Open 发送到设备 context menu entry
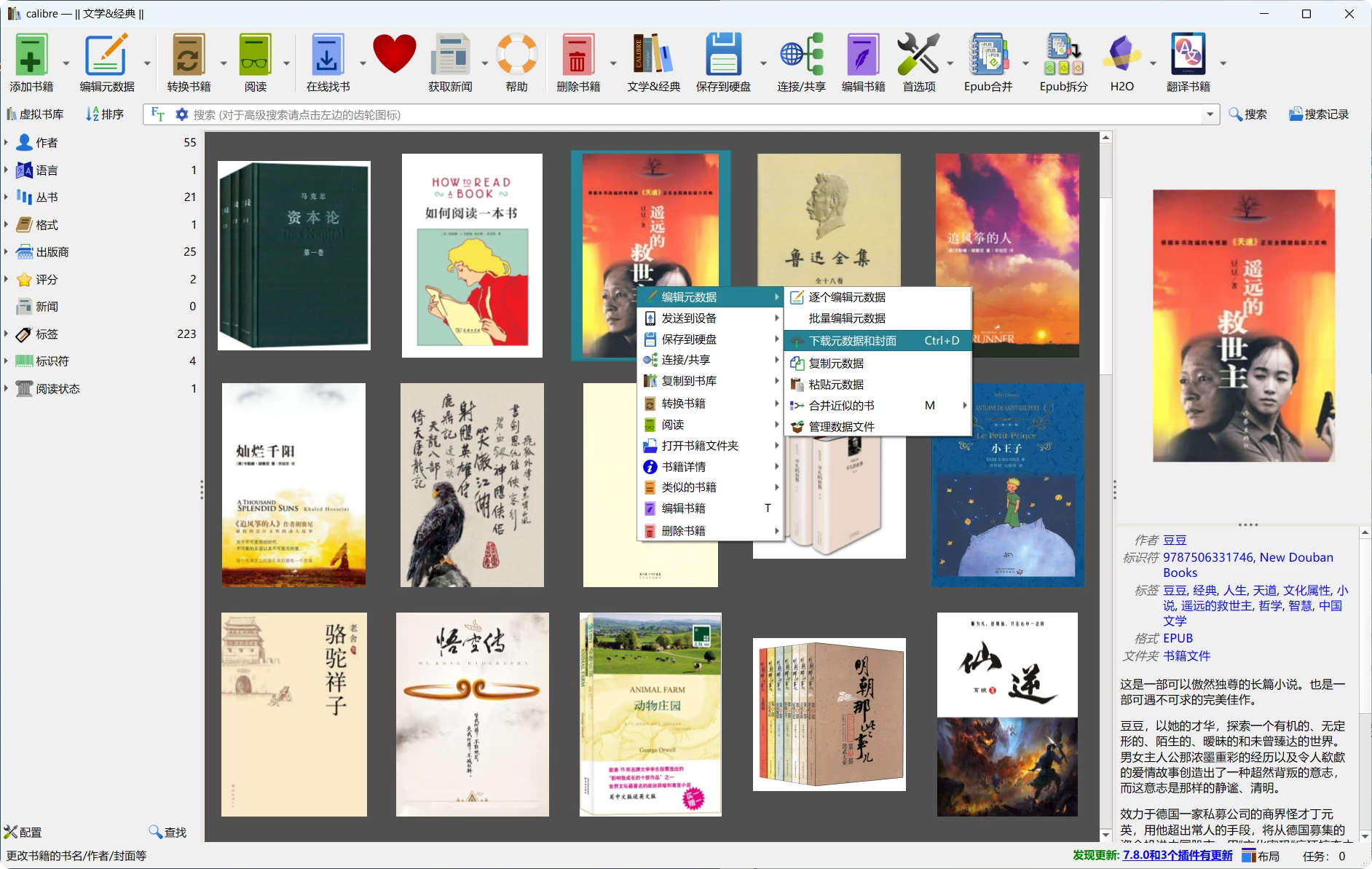 pyautogui.click(x=711, y=318)
